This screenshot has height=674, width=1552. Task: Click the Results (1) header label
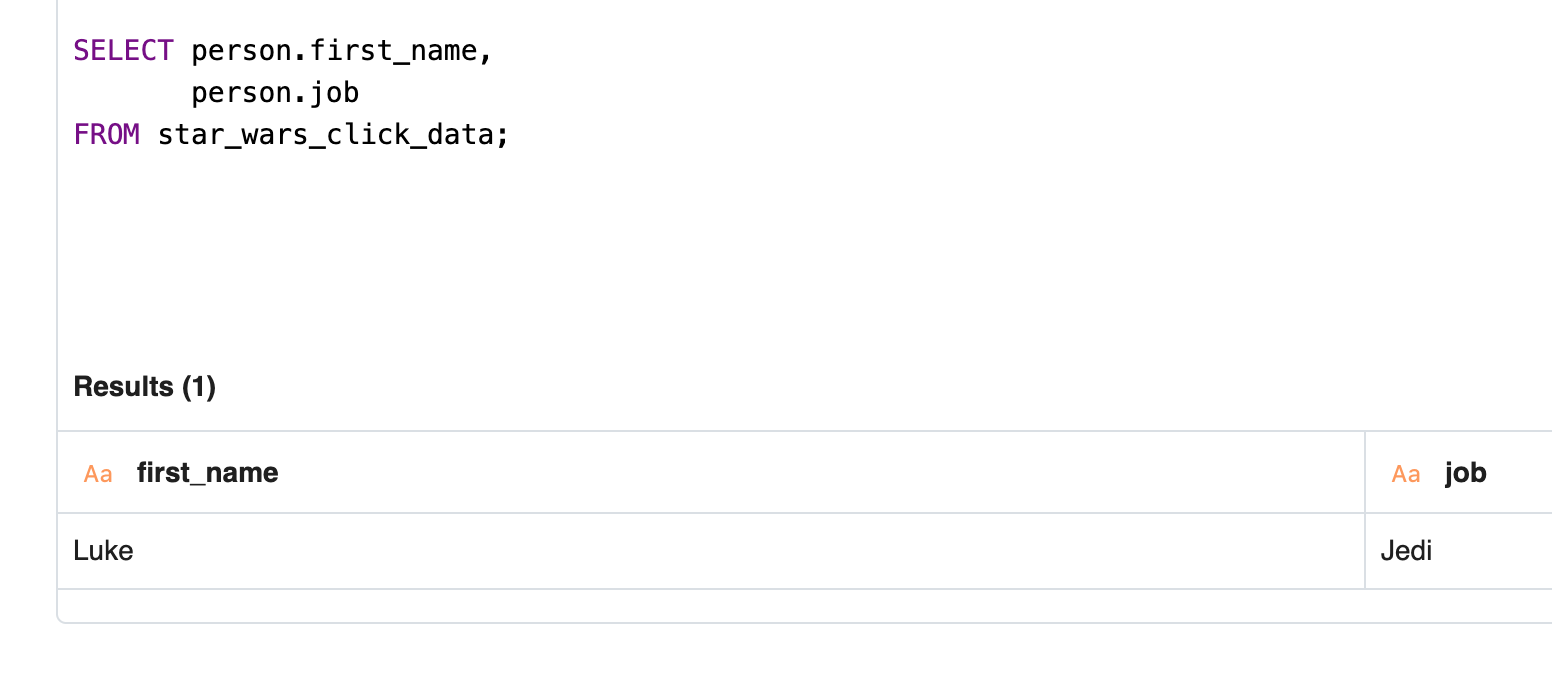point(144,386)
